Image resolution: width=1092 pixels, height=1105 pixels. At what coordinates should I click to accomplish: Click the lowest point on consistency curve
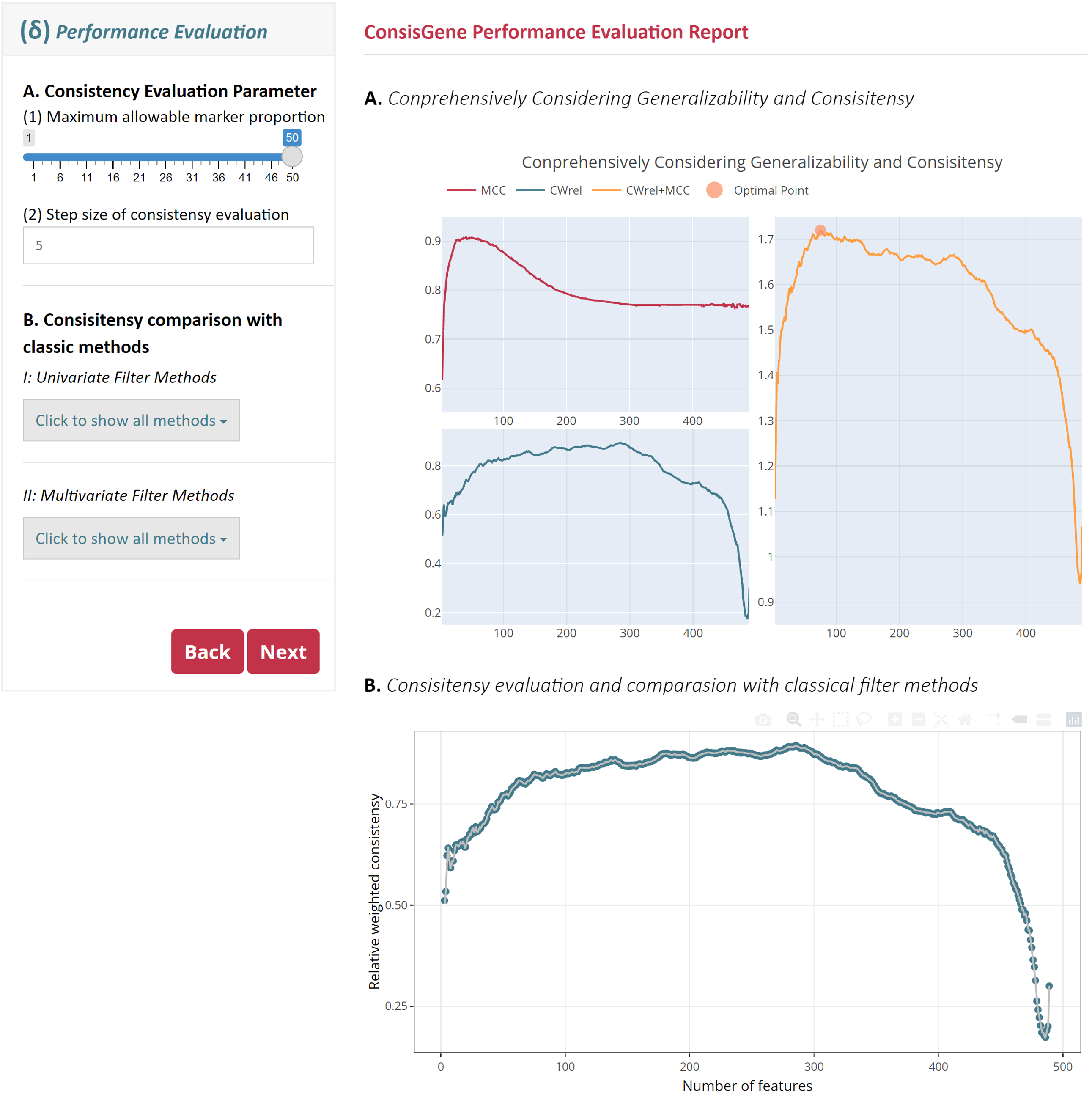click(x=1045, y=1037)
